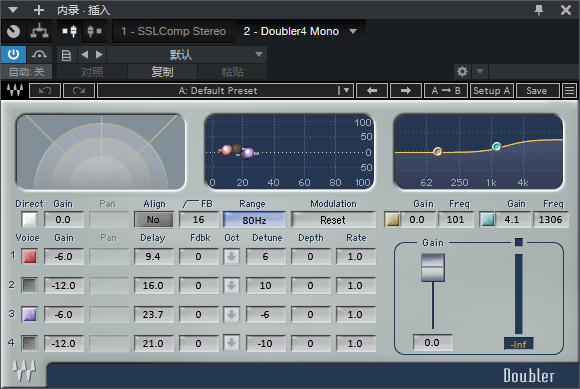Click the FB 16 value field
Screen dimensions: 580x389
pyautogui.click(x=199, y=220)
